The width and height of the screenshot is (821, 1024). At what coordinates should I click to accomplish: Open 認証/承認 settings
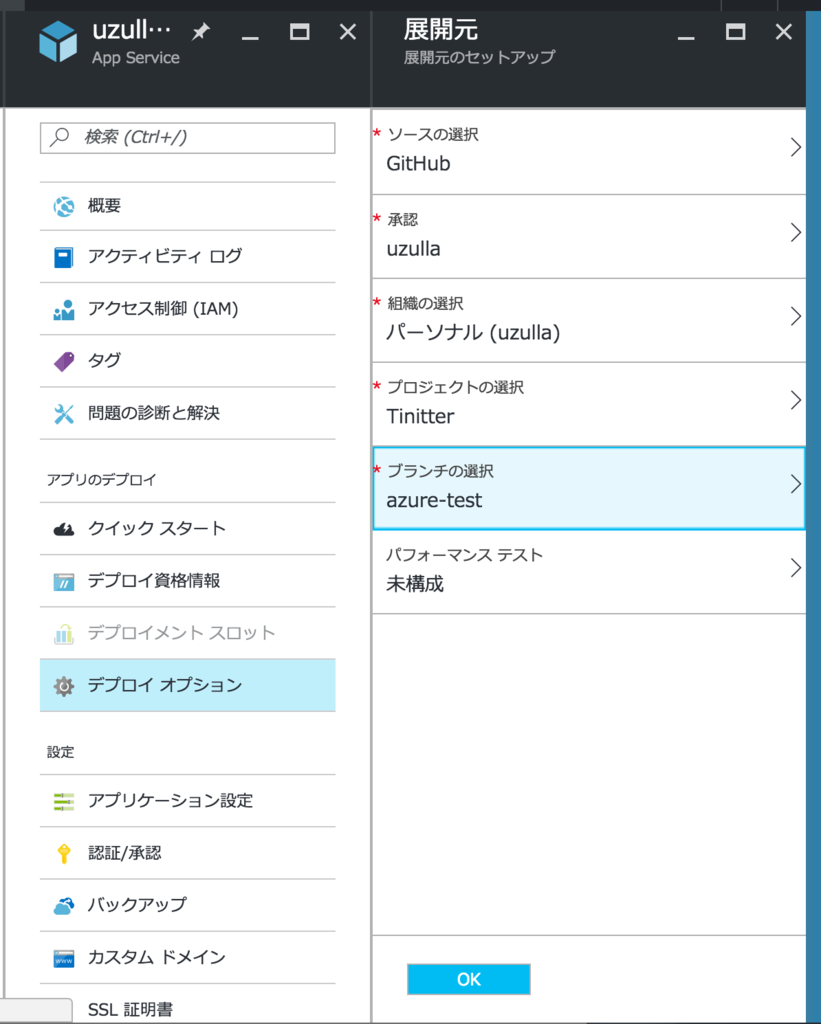click(187, 854)
